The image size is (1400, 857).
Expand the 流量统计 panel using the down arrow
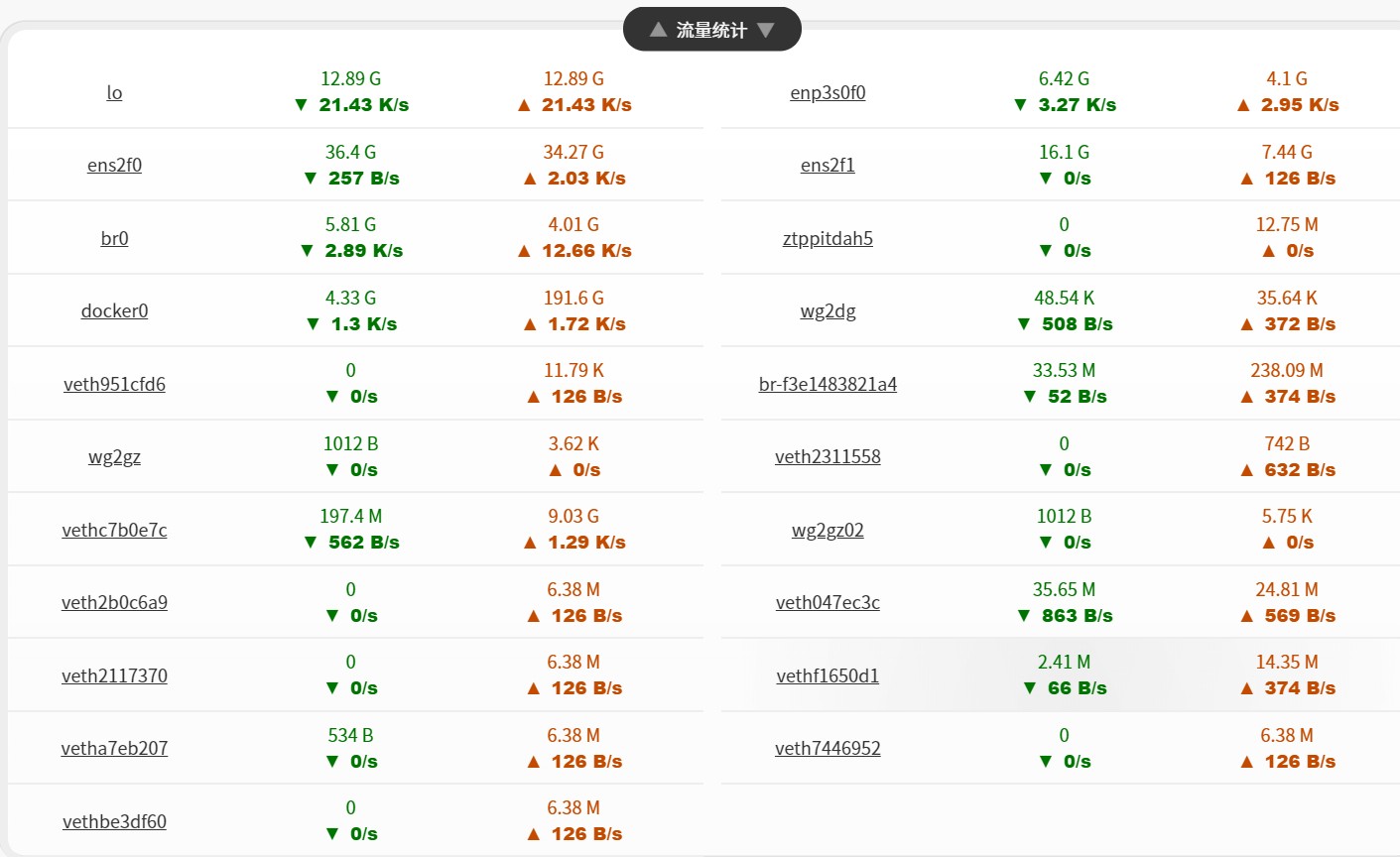(x=766, y=29)
